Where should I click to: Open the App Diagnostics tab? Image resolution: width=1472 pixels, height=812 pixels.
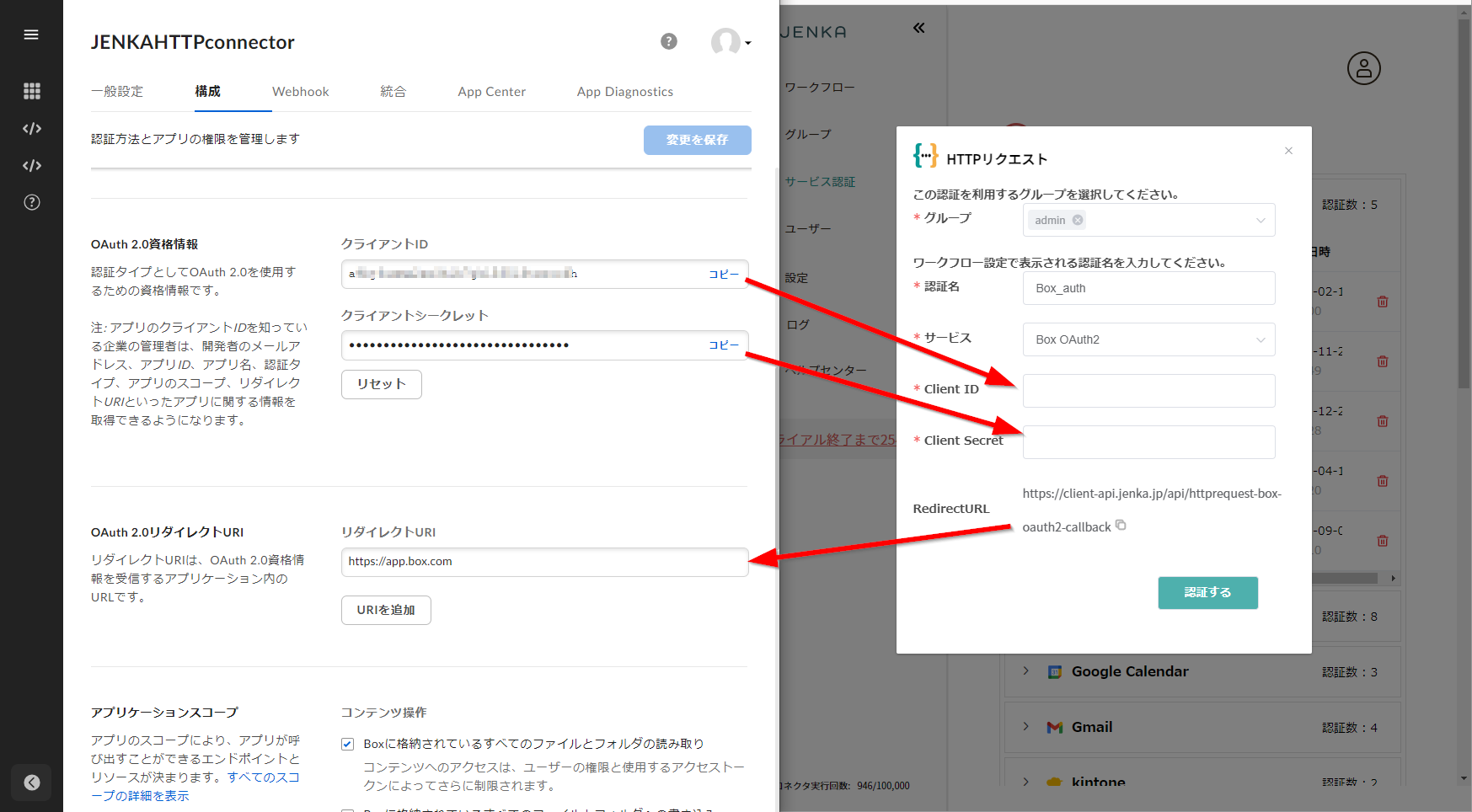pyautogui.click(x=625, y=92)
